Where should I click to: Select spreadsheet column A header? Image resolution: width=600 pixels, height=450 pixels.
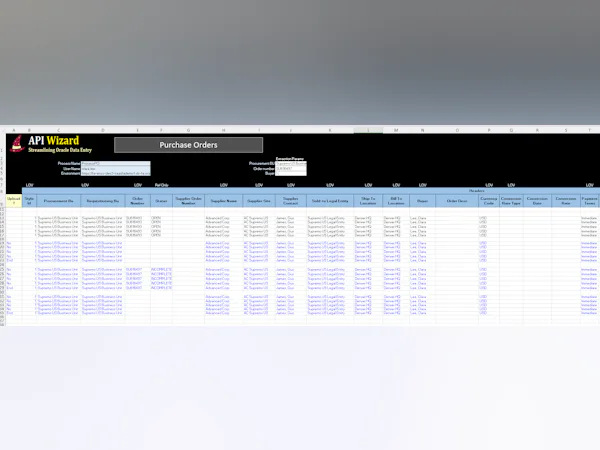coord(14,130)
